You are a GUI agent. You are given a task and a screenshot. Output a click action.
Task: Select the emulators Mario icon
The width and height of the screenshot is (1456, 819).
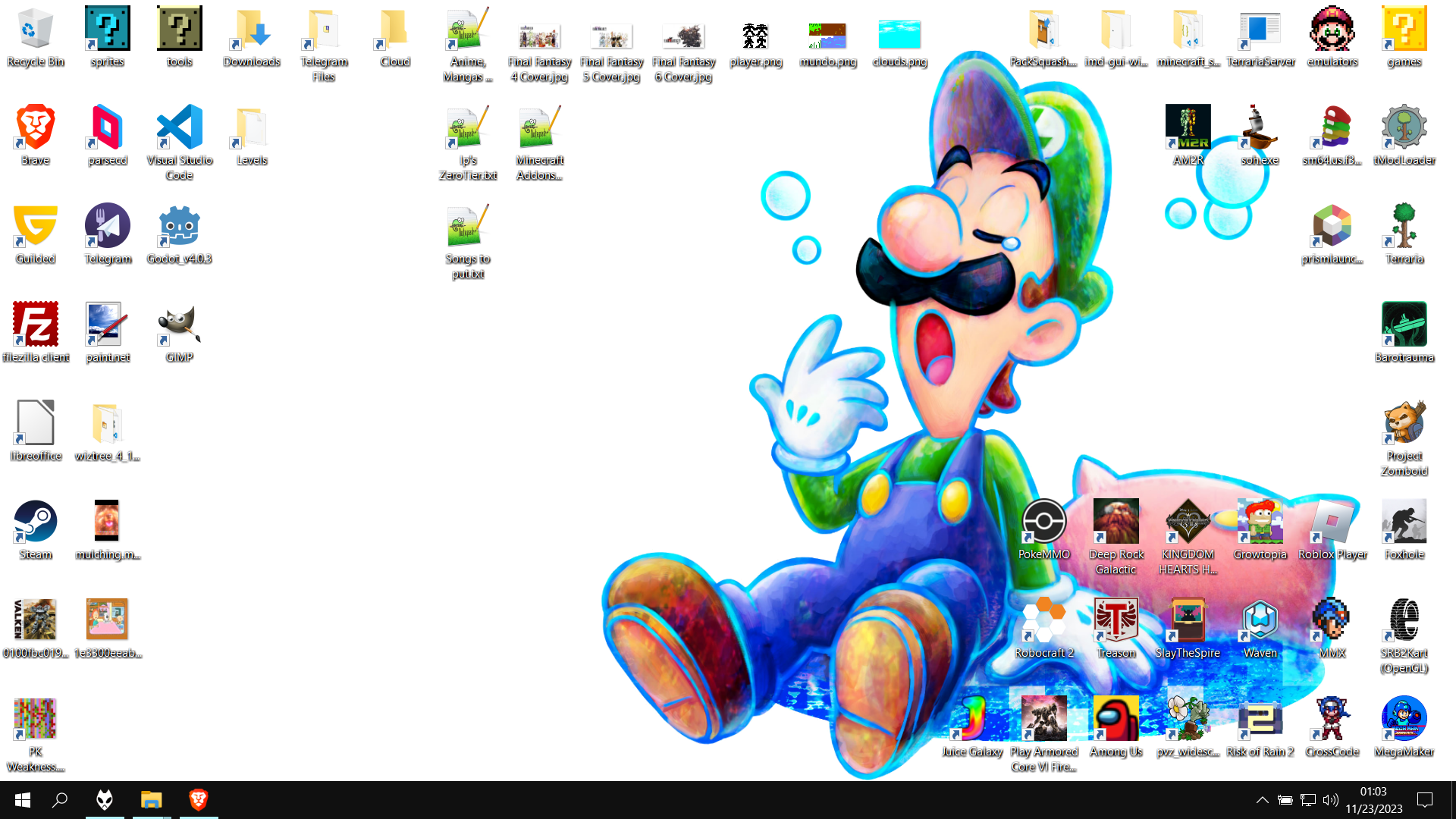[x=1332, y=36]
